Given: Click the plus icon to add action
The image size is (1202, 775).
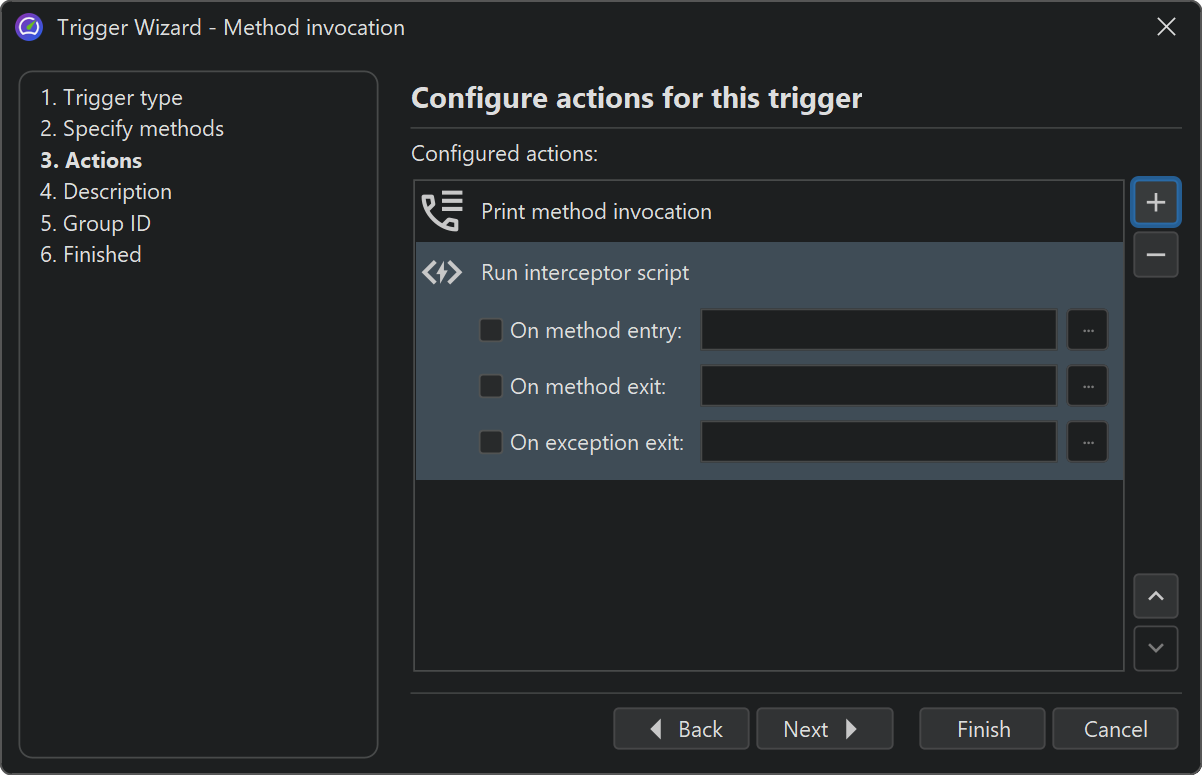Looking at the screenshot, I should [1156, 203].
